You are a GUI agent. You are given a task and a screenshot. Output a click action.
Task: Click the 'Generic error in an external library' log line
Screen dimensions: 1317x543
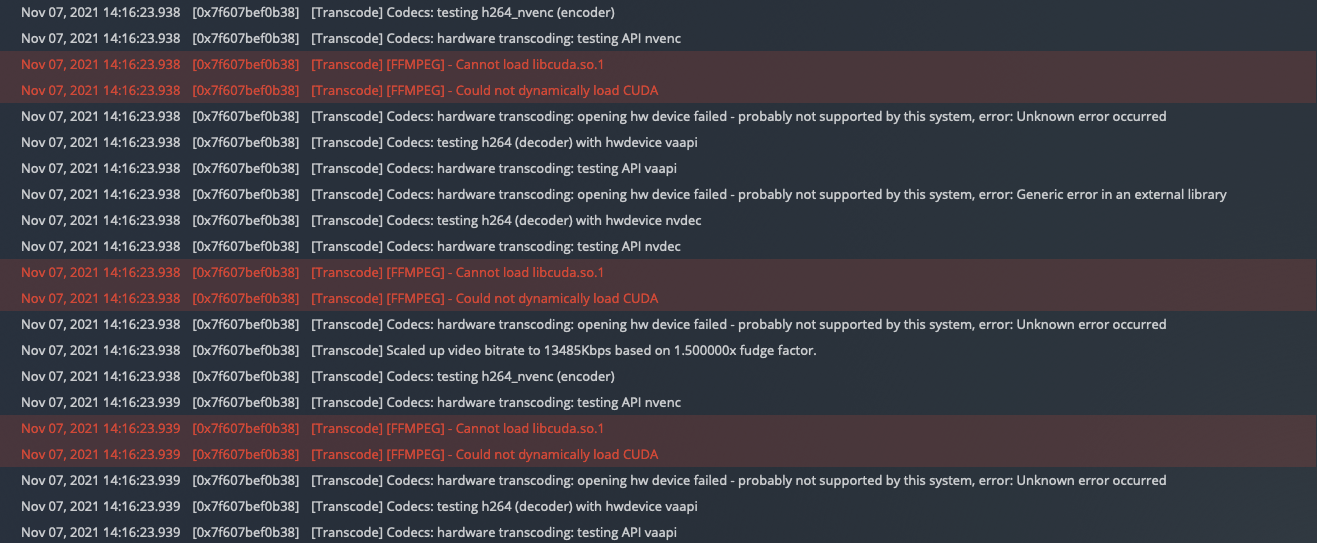[658, 194]
